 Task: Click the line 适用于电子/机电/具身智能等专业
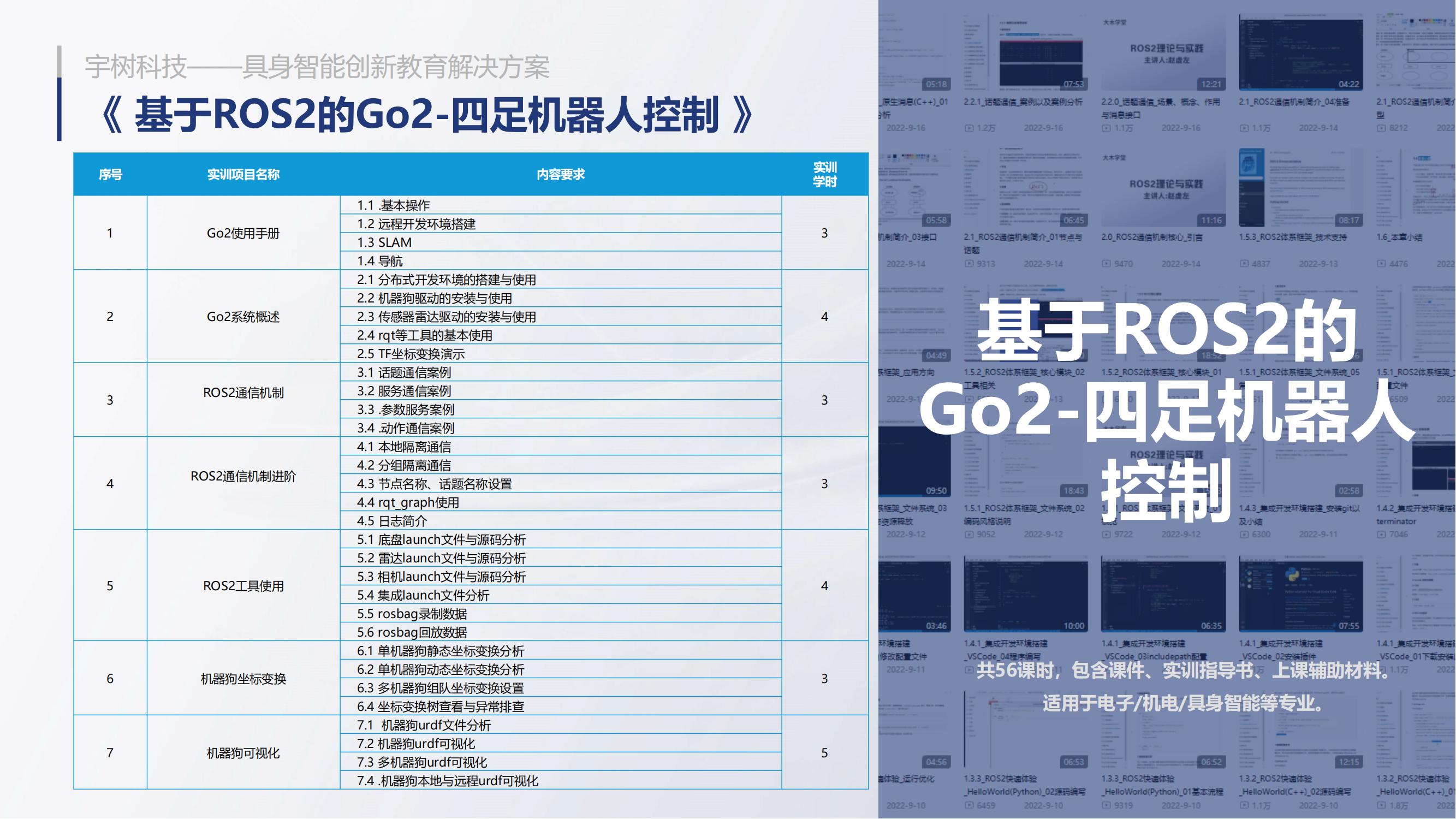tap(1182, 703)
